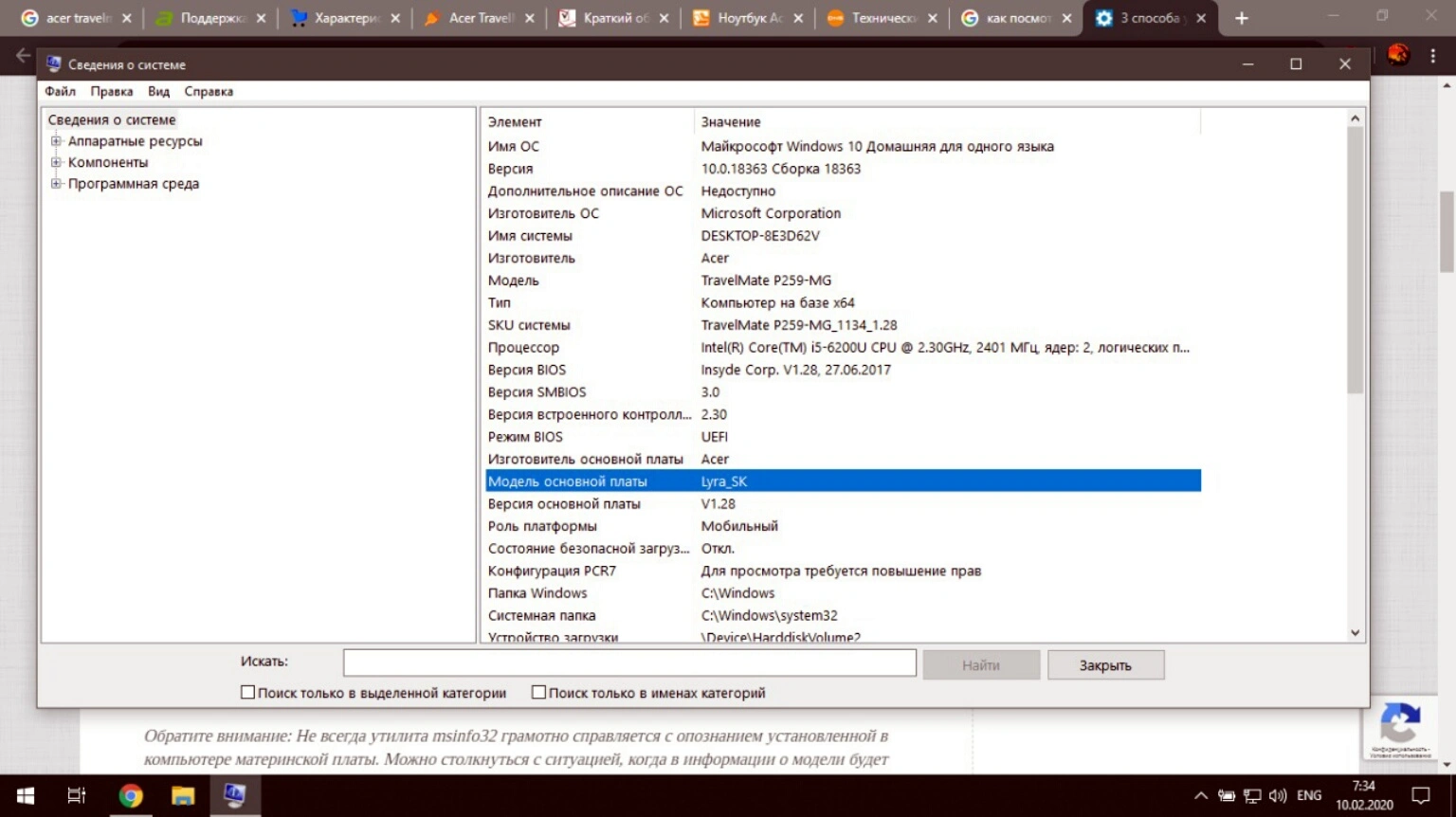Click the details list vertical scrollbar thumb

tap(1355, 260)
